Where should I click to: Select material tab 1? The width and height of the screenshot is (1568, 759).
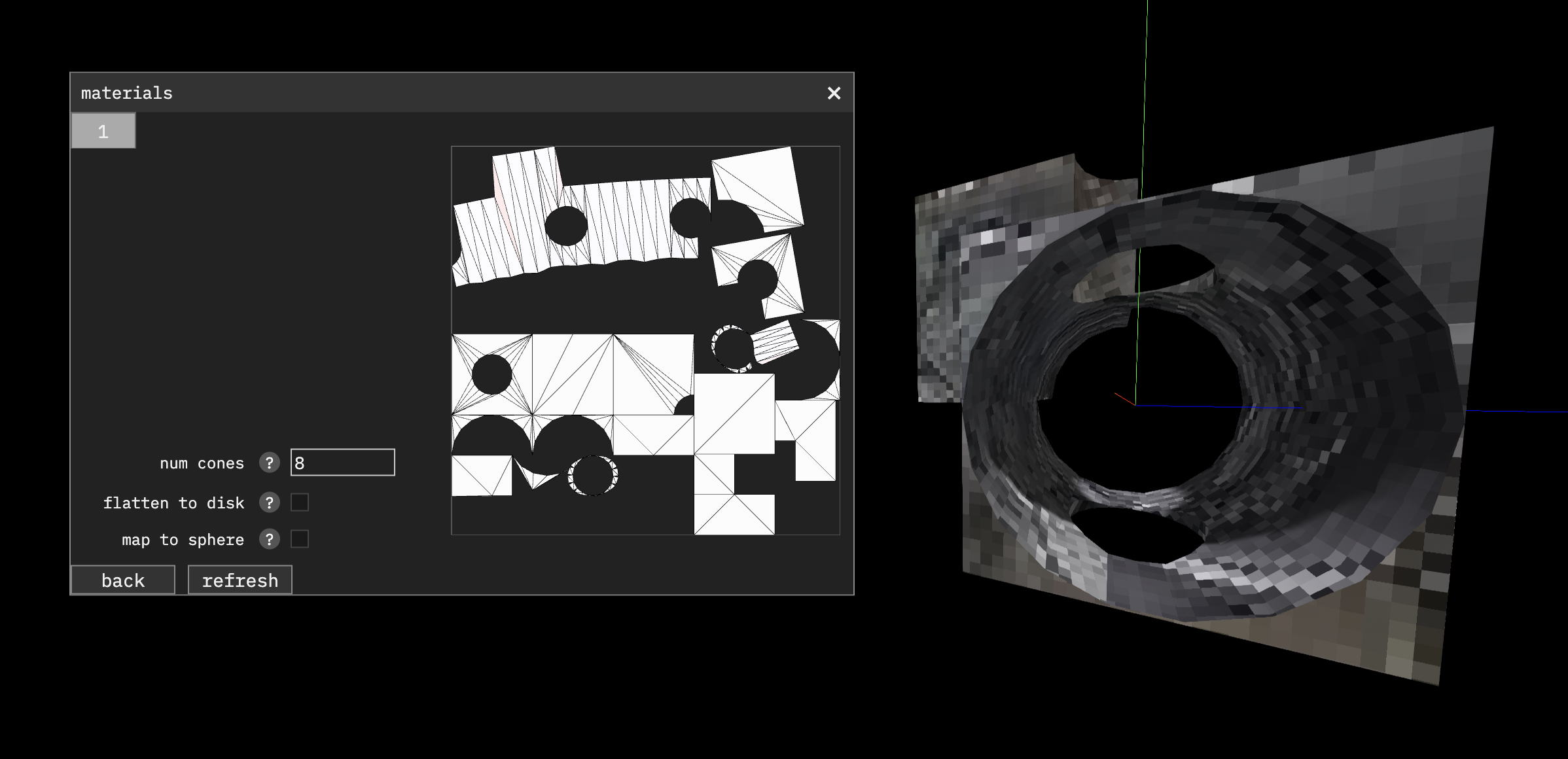point(103,130)
